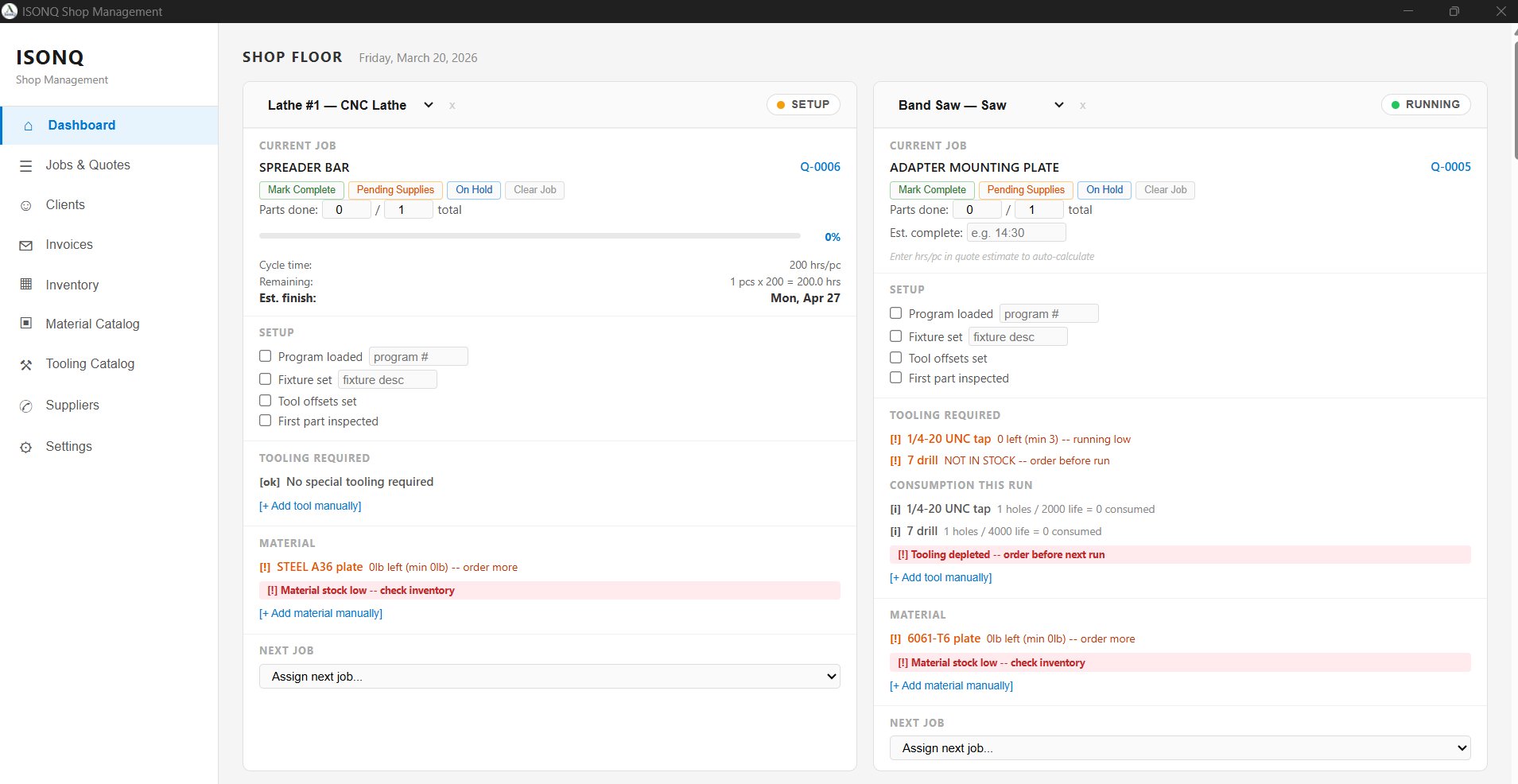Viewport: 1518px width, 784px height.
Task: Check Tool offsets set for Lathe #1
Action: coord(265,400)
